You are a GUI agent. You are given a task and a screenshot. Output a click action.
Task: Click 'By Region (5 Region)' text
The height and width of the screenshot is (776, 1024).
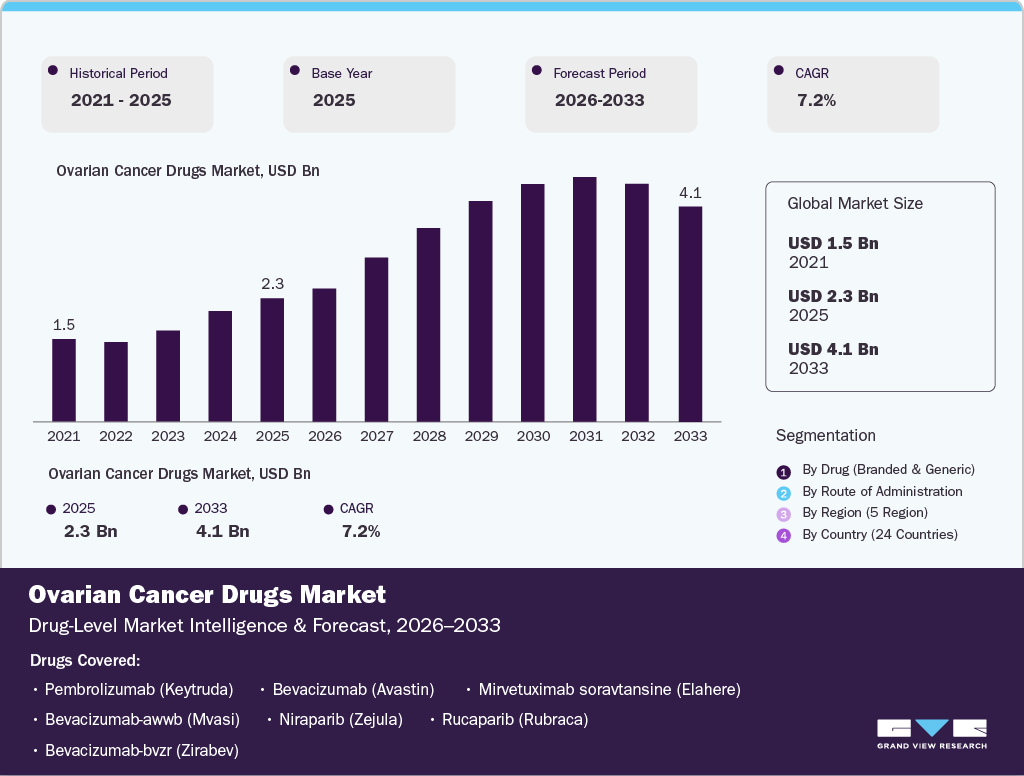pyautogui.click(x=865, y=513)
